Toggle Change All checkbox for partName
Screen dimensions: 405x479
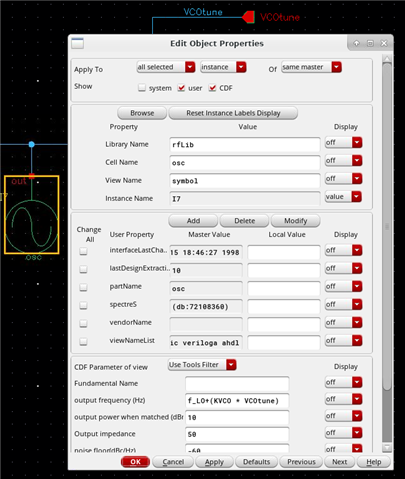pyautogui.click(x=83, y=287)
